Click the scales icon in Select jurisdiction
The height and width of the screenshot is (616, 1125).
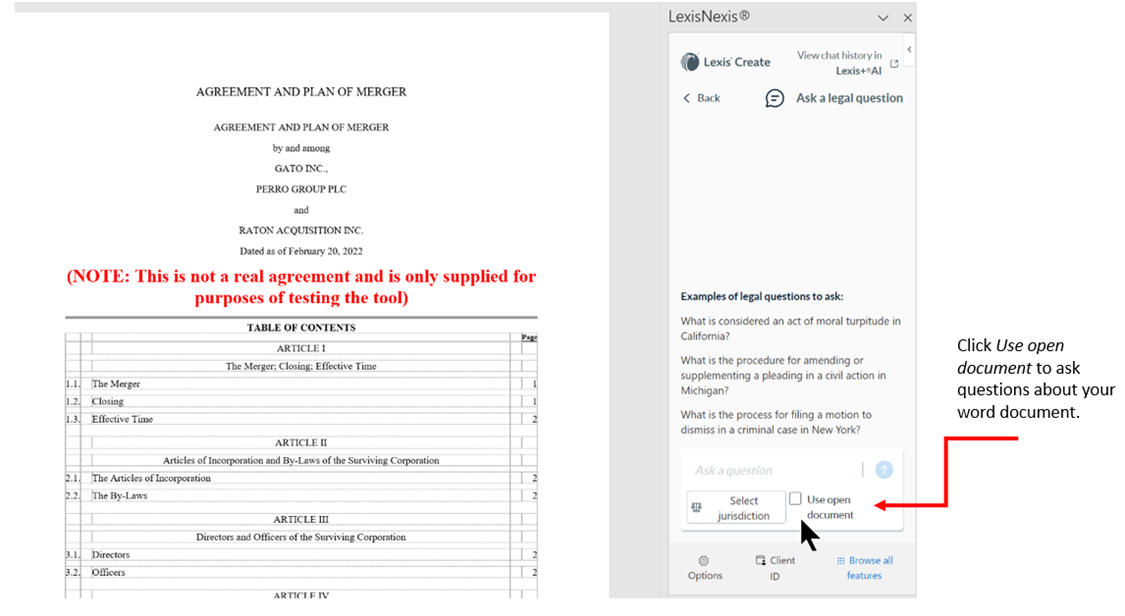coord(696,508)
